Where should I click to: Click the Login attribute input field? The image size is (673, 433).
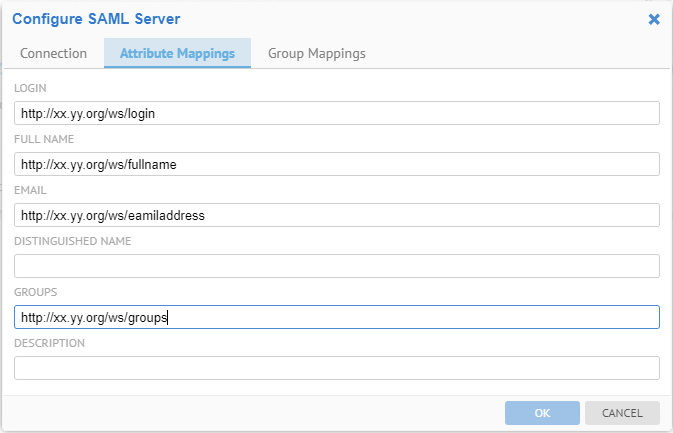(337, 113)
